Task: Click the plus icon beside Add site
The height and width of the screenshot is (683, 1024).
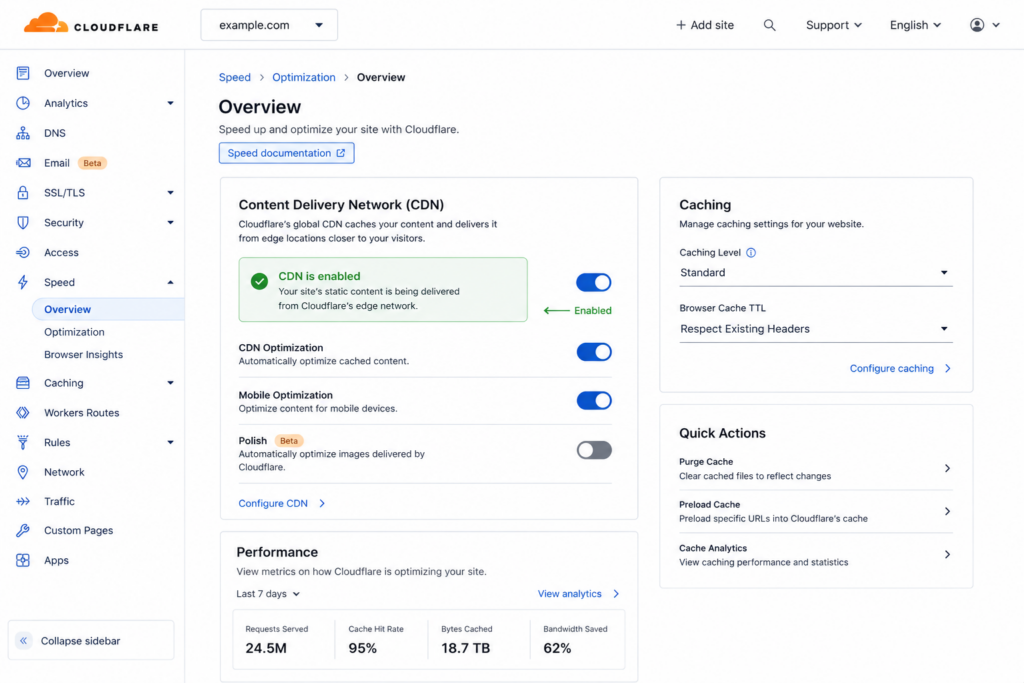Action: point(680,25)
